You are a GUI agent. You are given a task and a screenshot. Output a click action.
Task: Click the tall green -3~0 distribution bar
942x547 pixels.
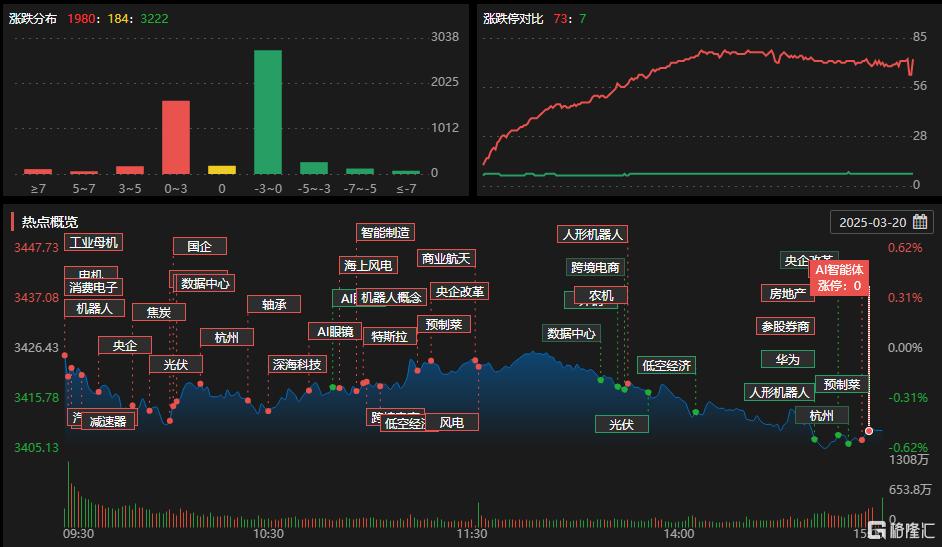[x=267, y=111]
